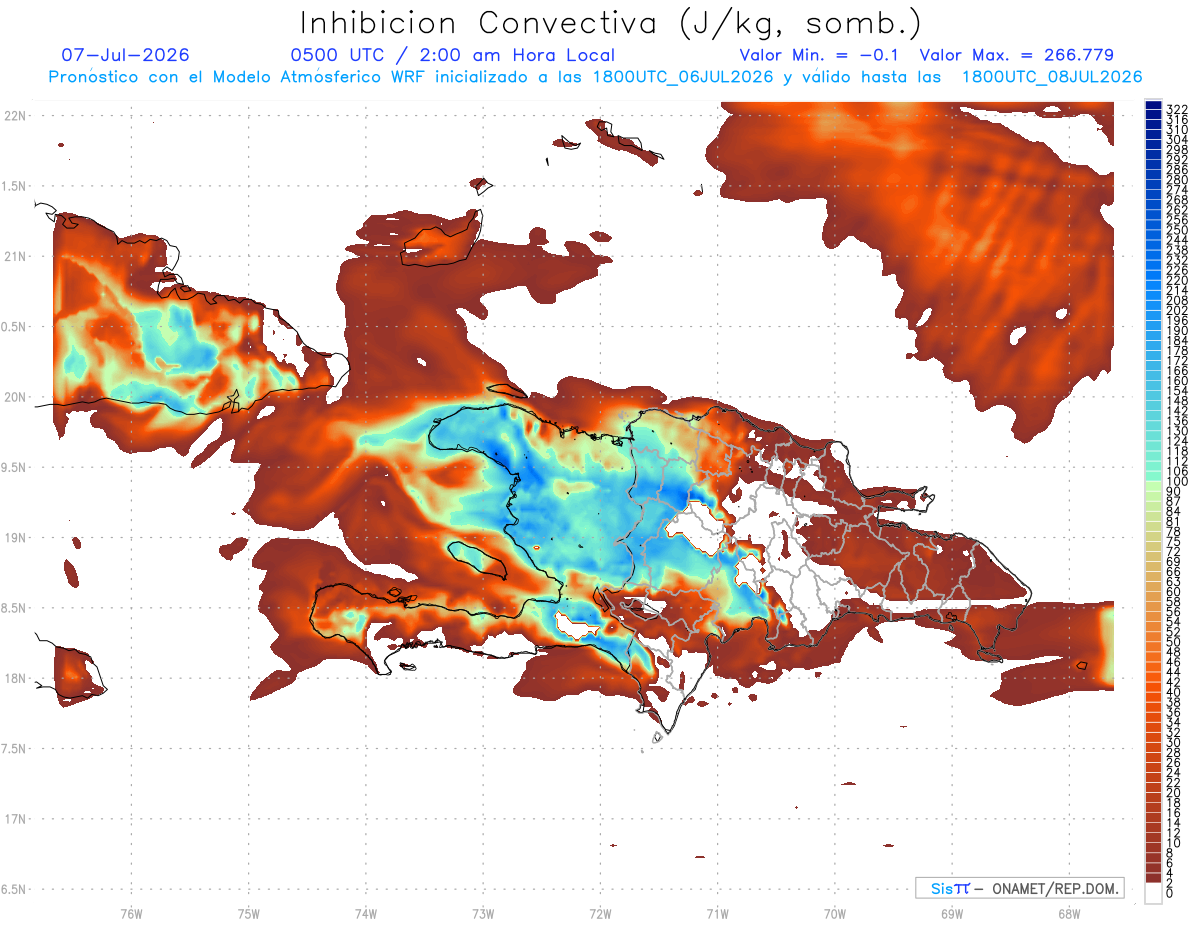Click the "9.5N" latitude label
This screenshot has width=1200, height=927.
click(15, 467)
